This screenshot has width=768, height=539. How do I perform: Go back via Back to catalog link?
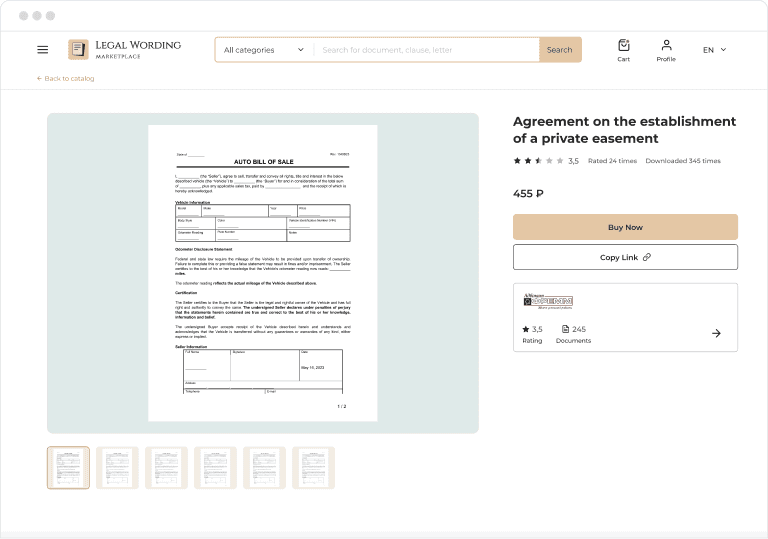66,78
